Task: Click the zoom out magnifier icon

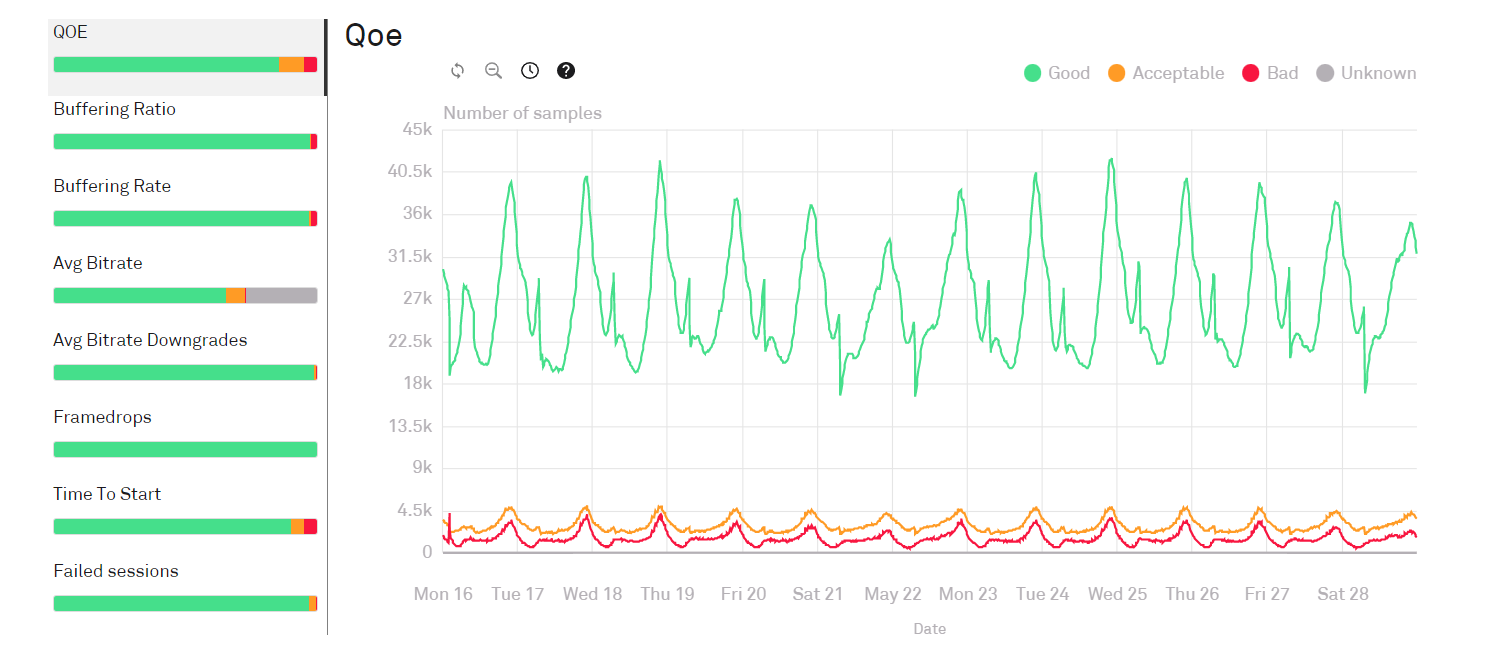Action: [493, 70]
